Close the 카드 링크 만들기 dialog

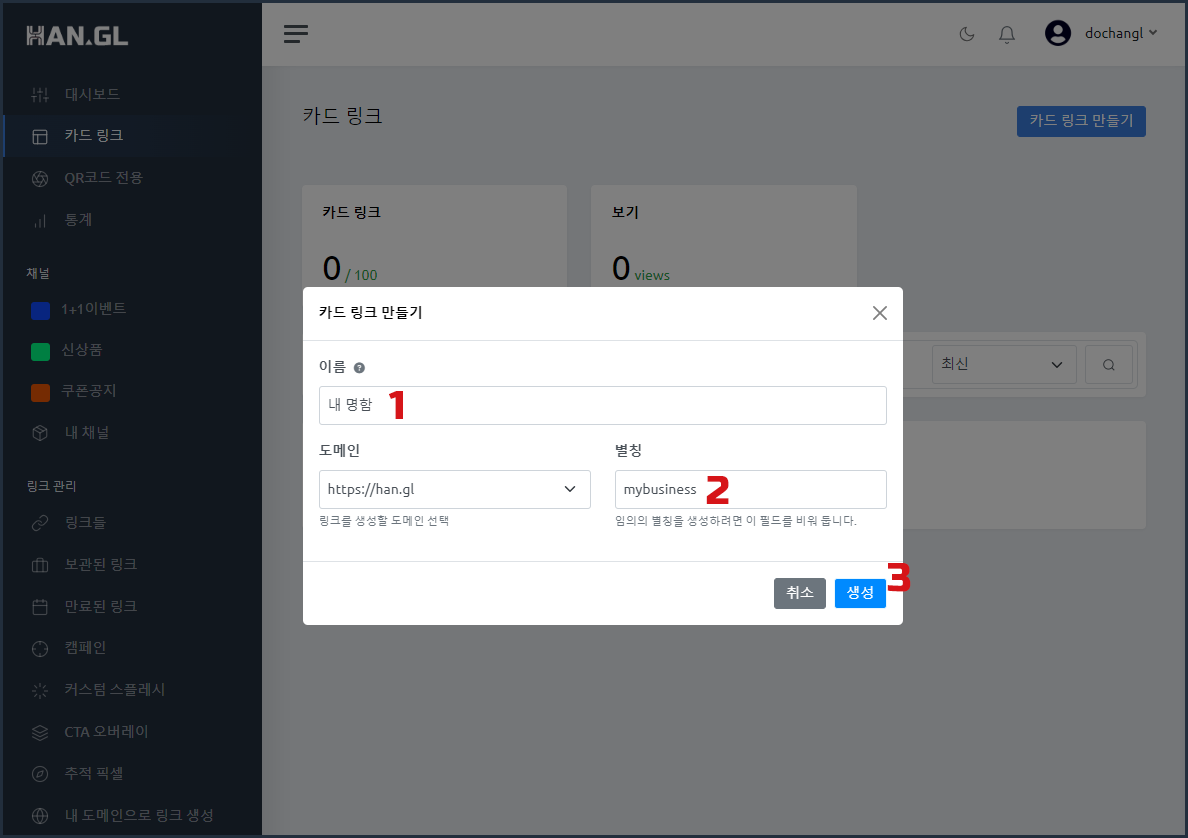879,313
